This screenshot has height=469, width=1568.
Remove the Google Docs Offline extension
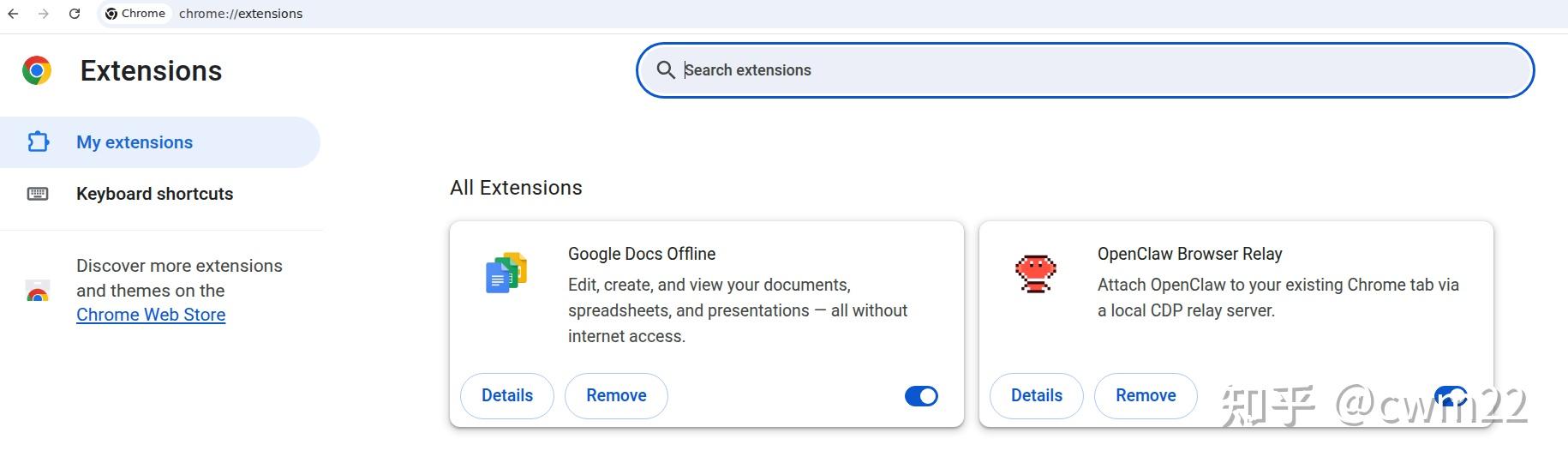pos(616,396)
